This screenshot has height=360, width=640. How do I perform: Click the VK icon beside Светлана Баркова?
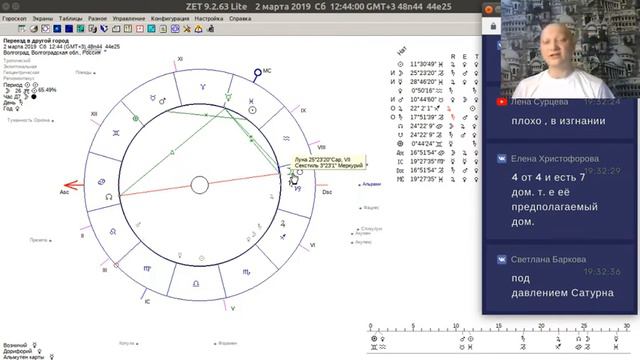click(502, 259)
